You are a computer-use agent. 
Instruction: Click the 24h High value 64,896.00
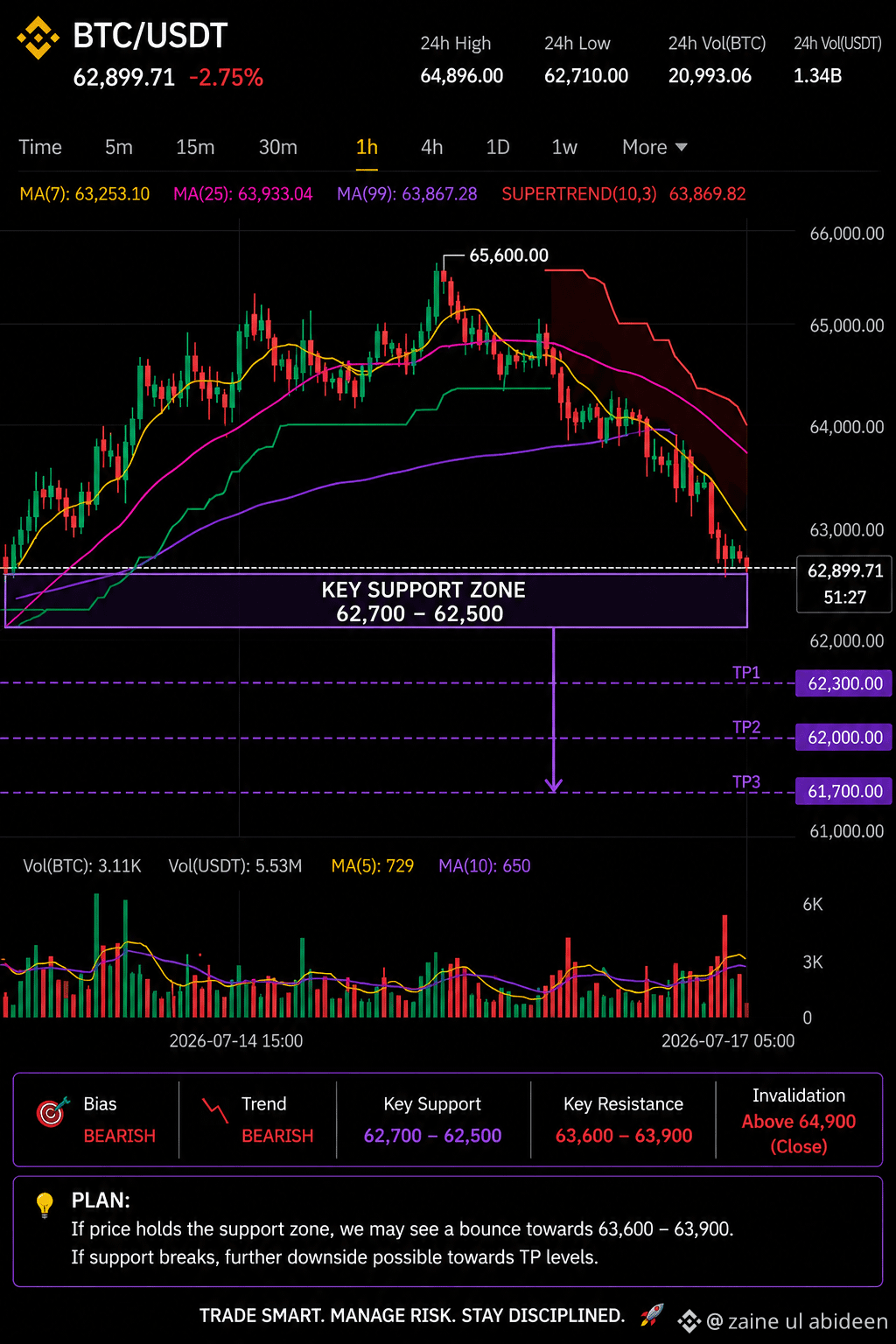click(462, 76)
